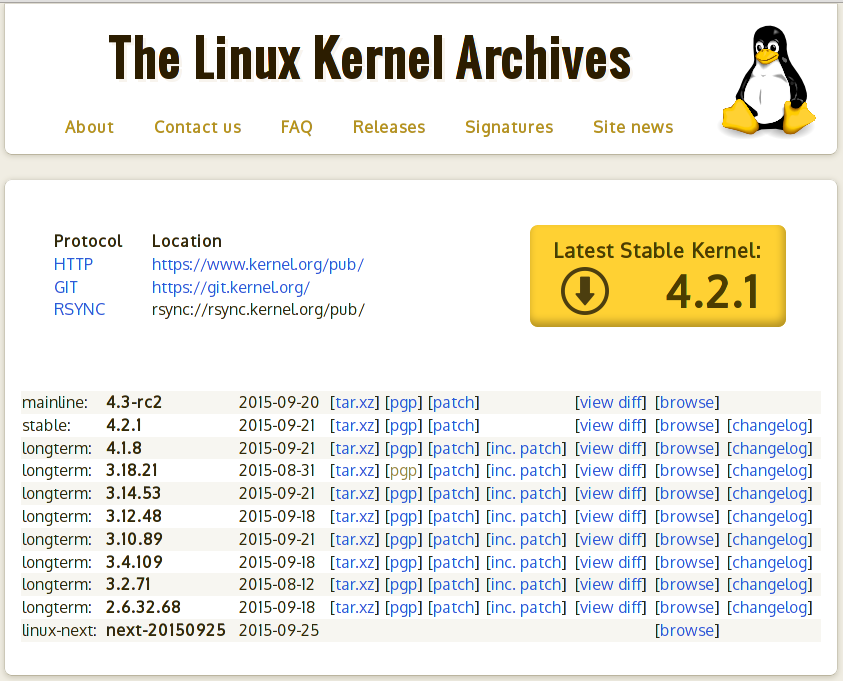Download tar.xz for longterm 3.10.89
The image size is (843, 681).
pyautogui.click(x=354, y=539)
